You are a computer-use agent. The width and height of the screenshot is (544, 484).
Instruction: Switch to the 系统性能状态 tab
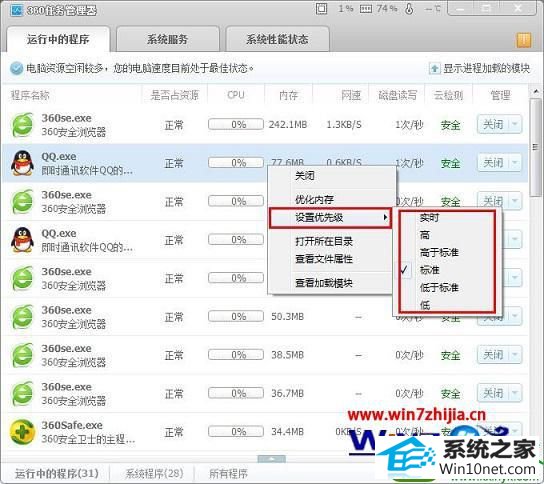[277, 39]
